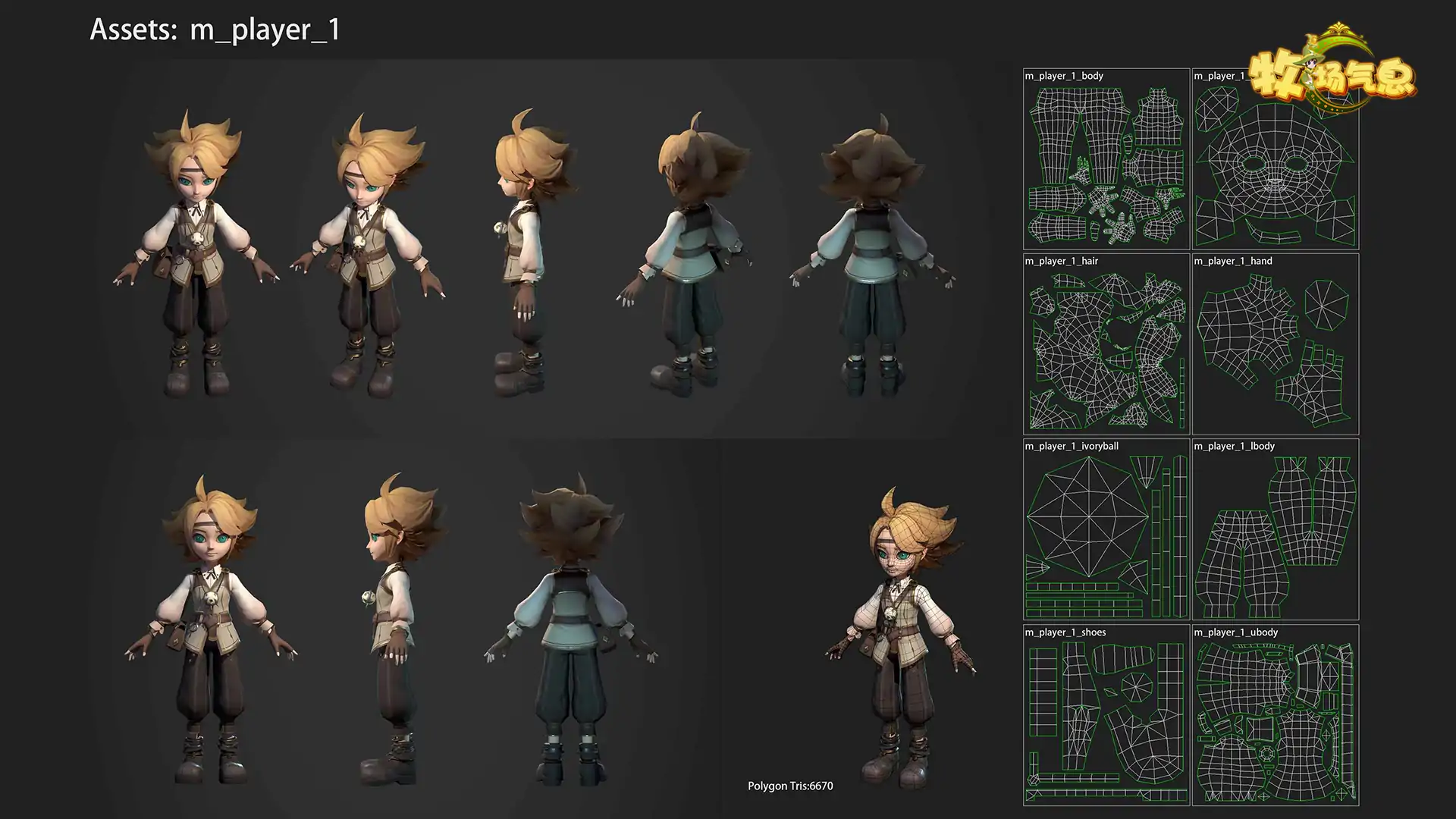The width and height of the screenshot is (1456, 819).
Task: Click the m_player_1_hair label text
Action: click(x=1062, y=261)
